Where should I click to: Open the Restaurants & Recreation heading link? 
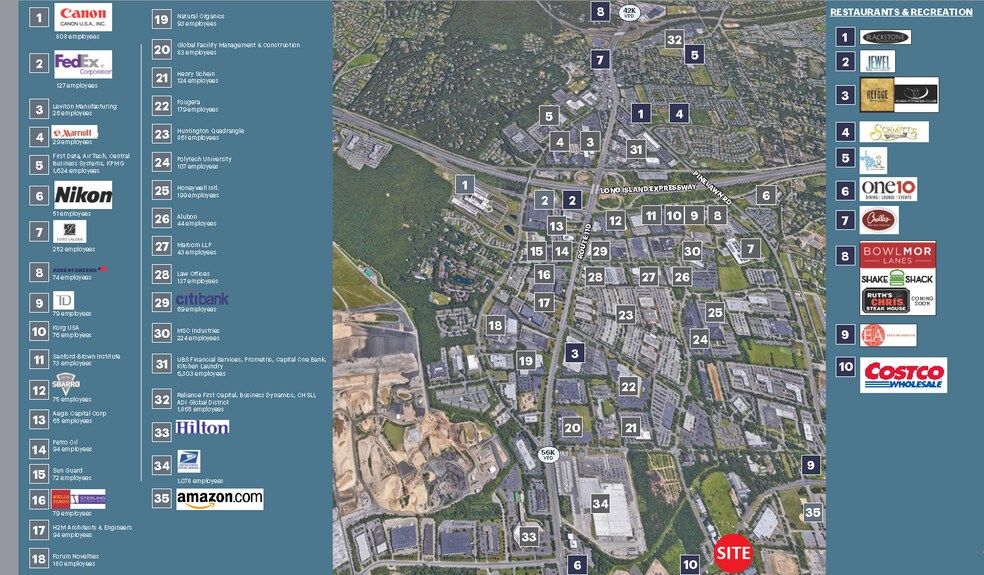click(901, 12)
